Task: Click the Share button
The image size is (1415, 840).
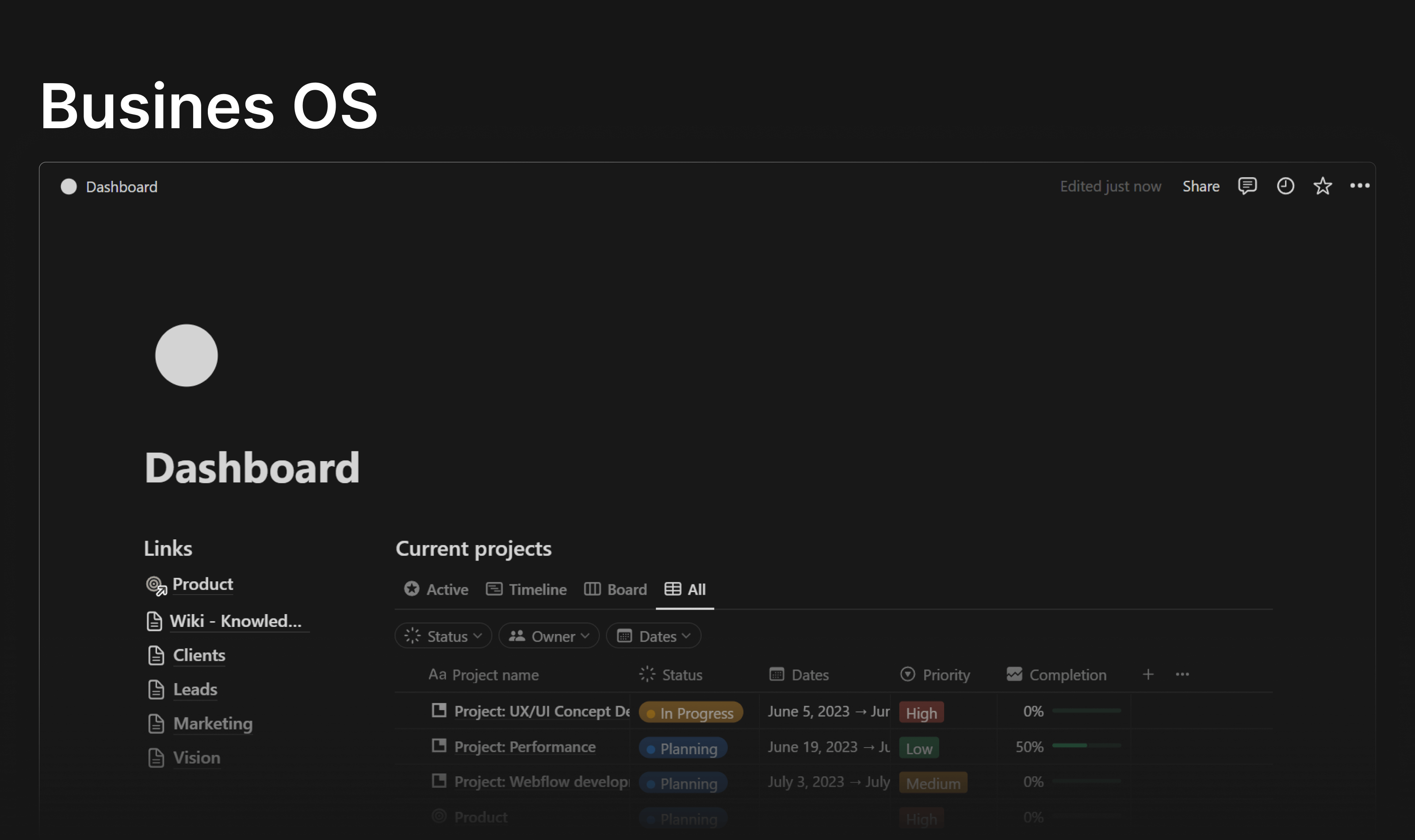Action: coord(1201,186)
